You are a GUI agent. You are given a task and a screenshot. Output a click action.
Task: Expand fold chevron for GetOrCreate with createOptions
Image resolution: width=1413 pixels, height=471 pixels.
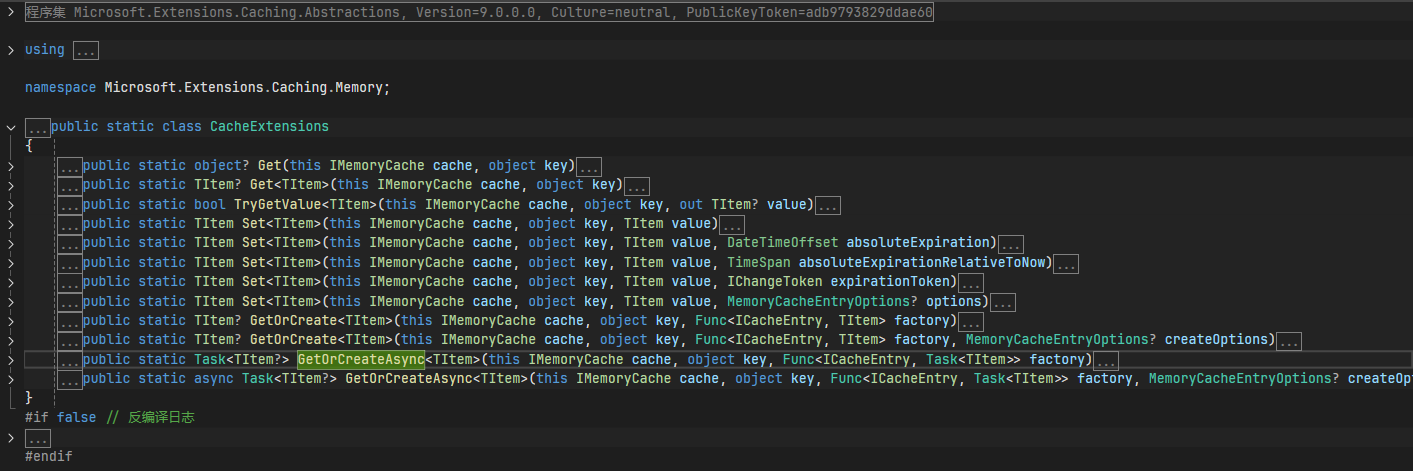(x=10, y=341)
